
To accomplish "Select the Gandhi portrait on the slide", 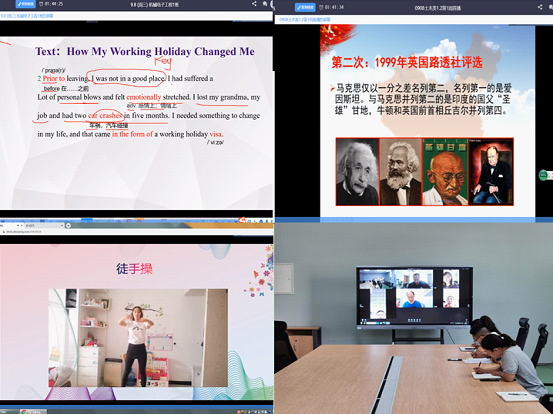I will coord(445,172).
